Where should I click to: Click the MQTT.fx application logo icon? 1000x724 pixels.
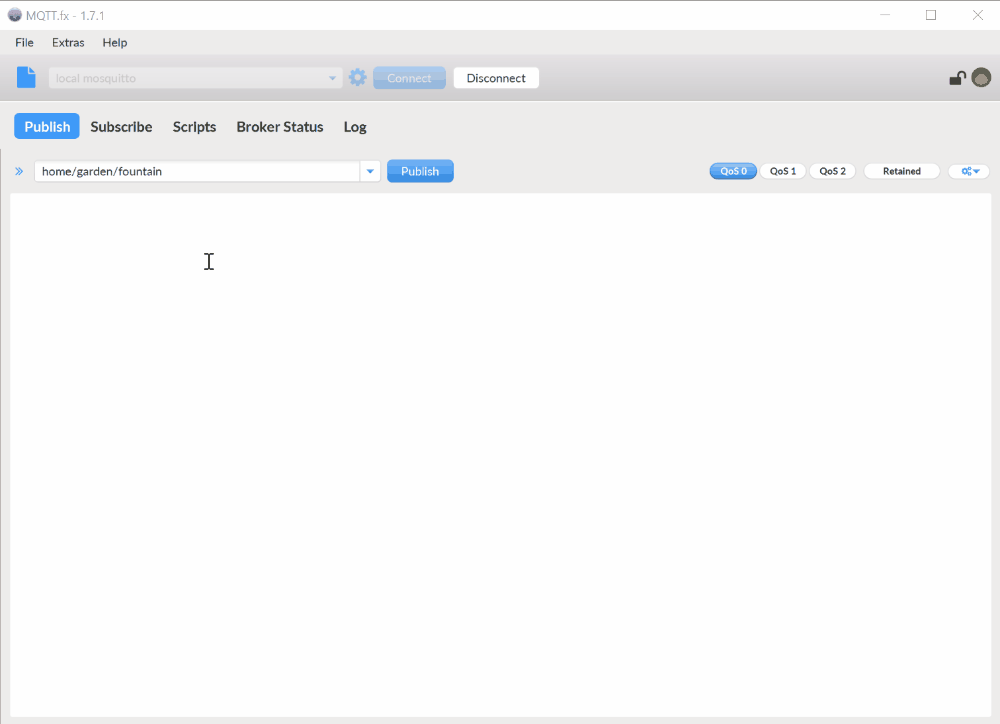point(14,15)
